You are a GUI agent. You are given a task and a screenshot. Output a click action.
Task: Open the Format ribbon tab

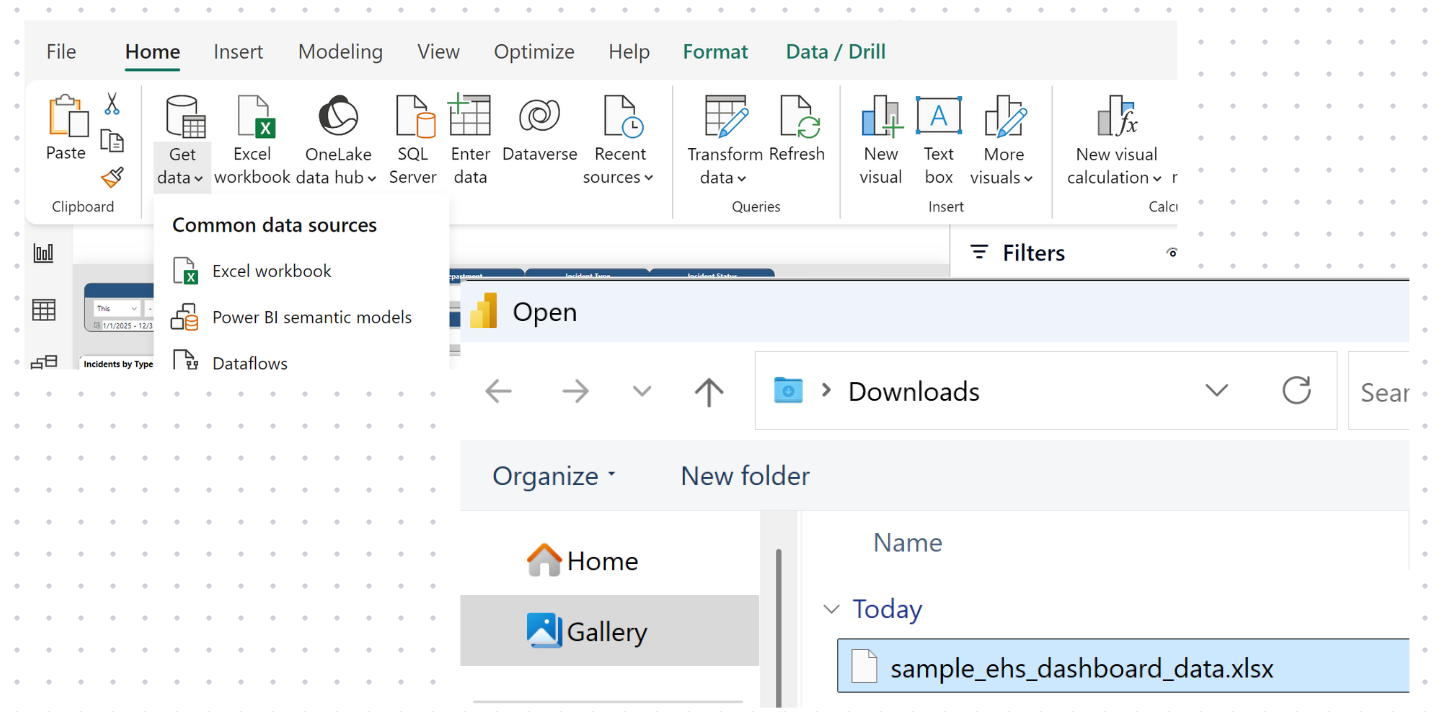(x=715, y=52)
